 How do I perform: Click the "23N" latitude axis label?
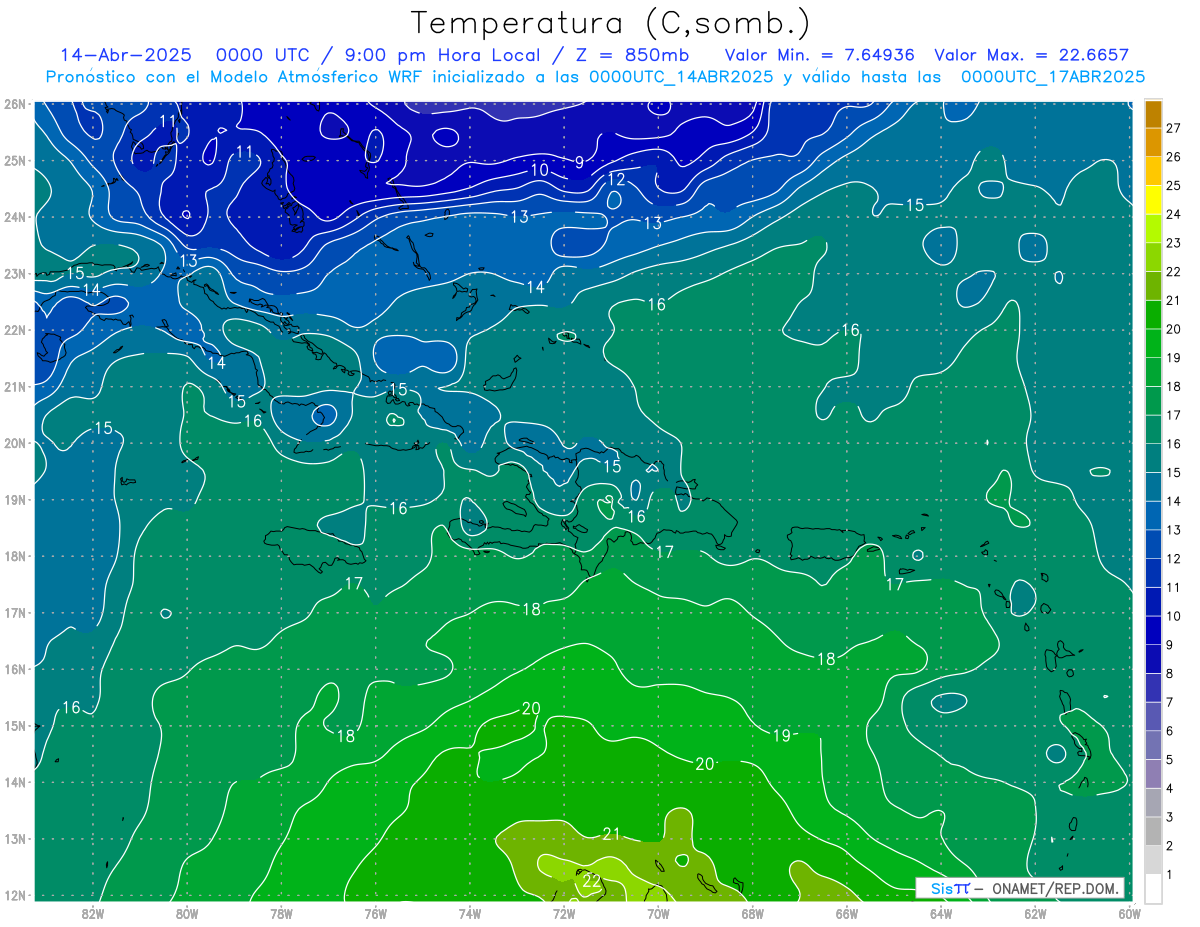(x=14, y=273)
